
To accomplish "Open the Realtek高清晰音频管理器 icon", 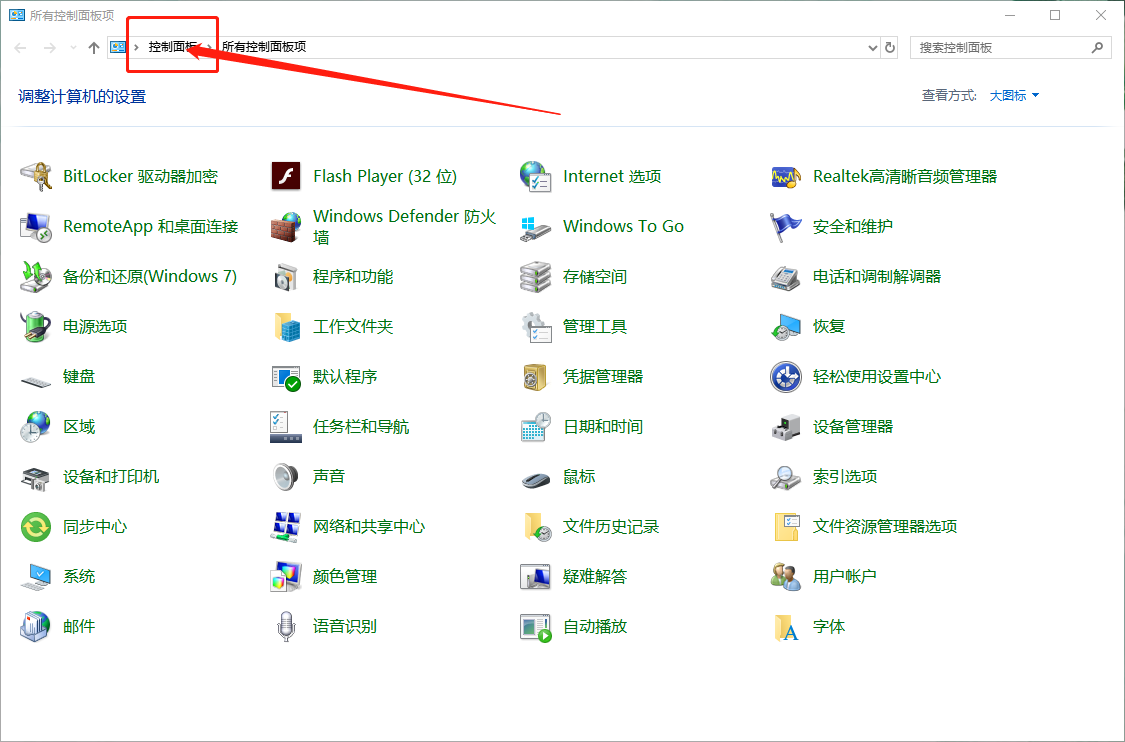I will point(786,177).
